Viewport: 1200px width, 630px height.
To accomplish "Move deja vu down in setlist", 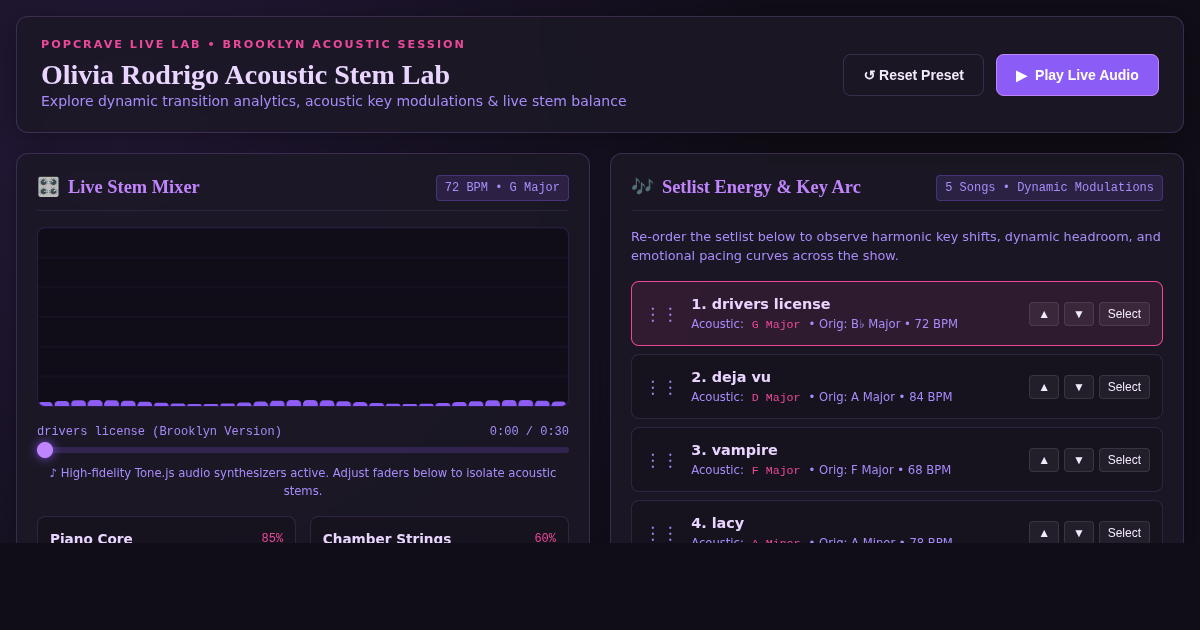I will (1079, 387).
